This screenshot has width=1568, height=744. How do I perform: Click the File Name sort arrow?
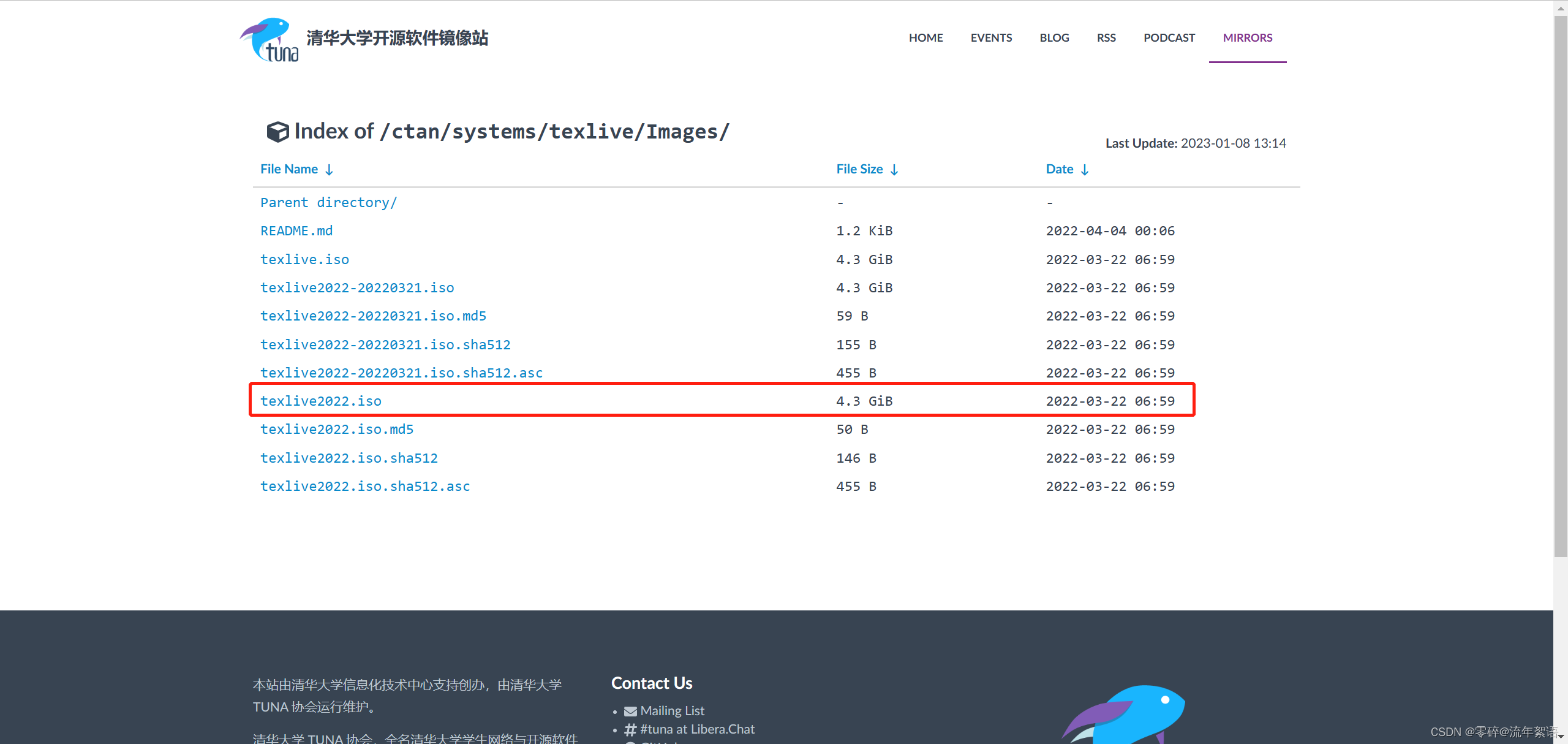click(x=329, y=170)
